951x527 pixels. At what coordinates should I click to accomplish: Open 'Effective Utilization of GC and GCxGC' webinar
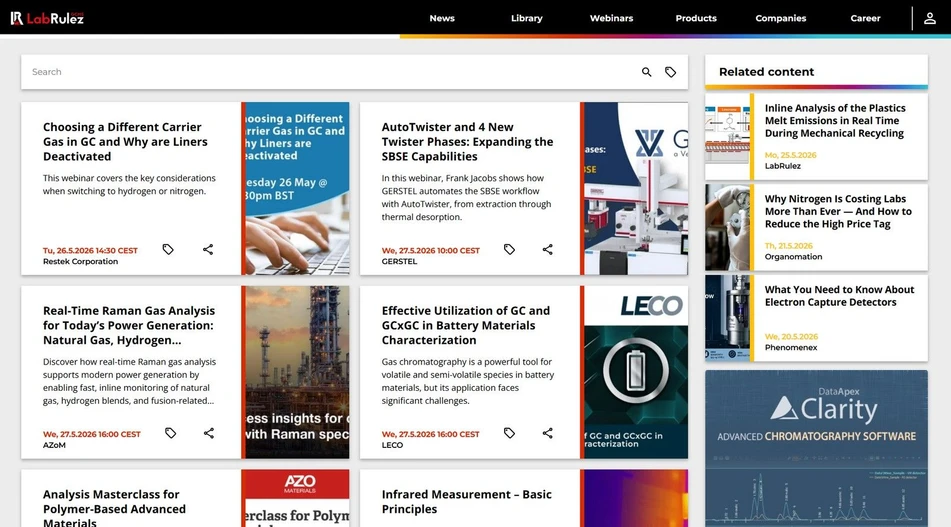pos(466,326)
